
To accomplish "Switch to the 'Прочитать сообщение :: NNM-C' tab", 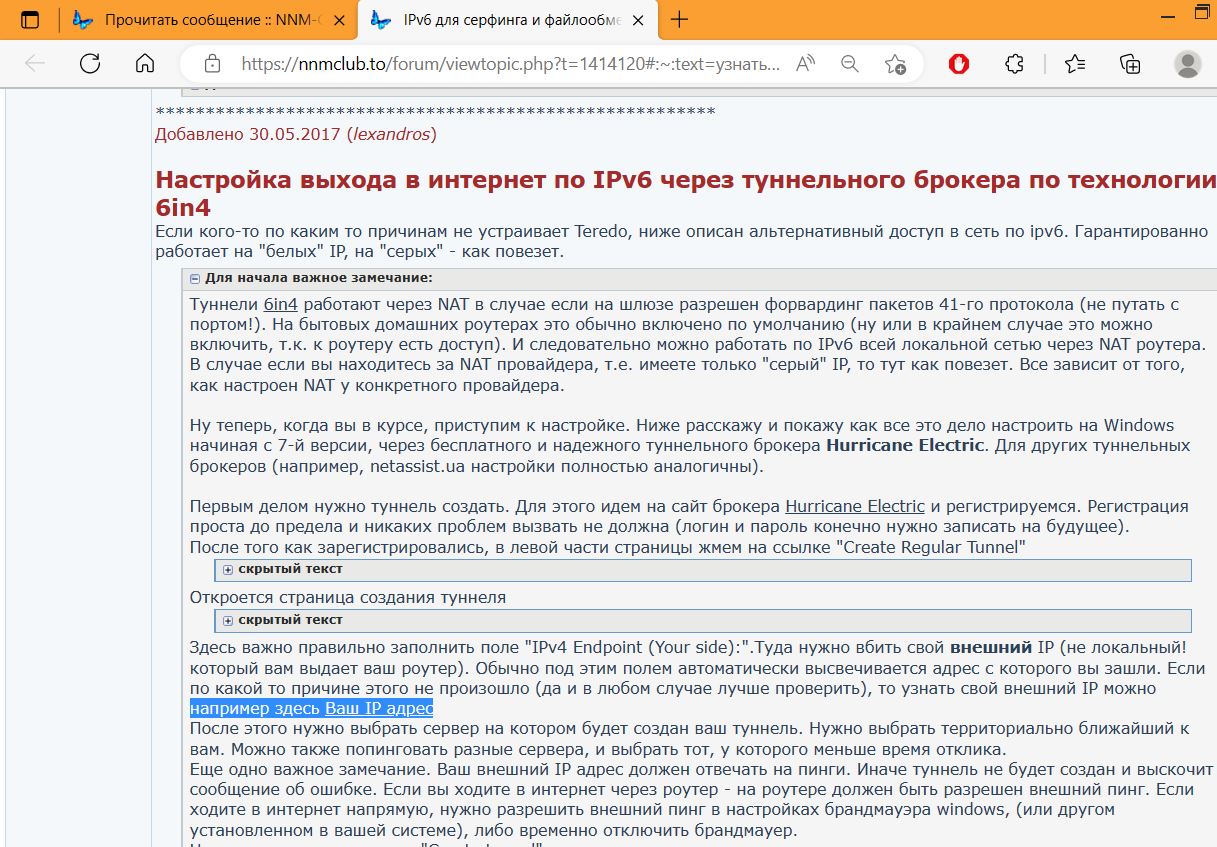I will pyautogui.click(x=209, y=19).
